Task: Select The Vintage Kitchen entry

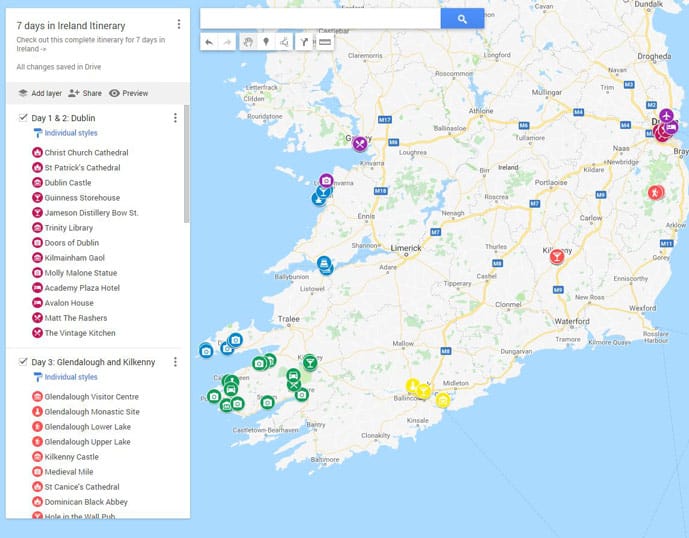Action: point(74,333)
